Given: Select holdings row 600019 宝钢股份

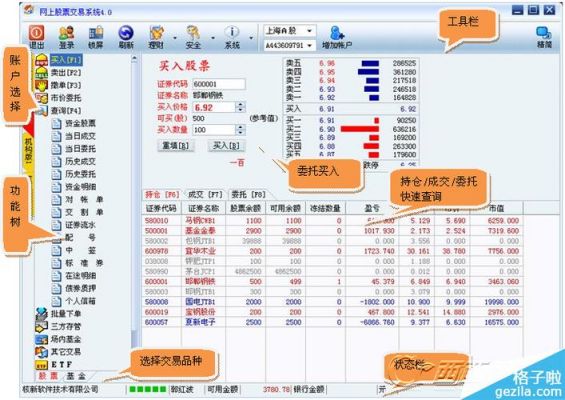Looking at the screenshot, I should pyautogui.click(x=332, y=312).
